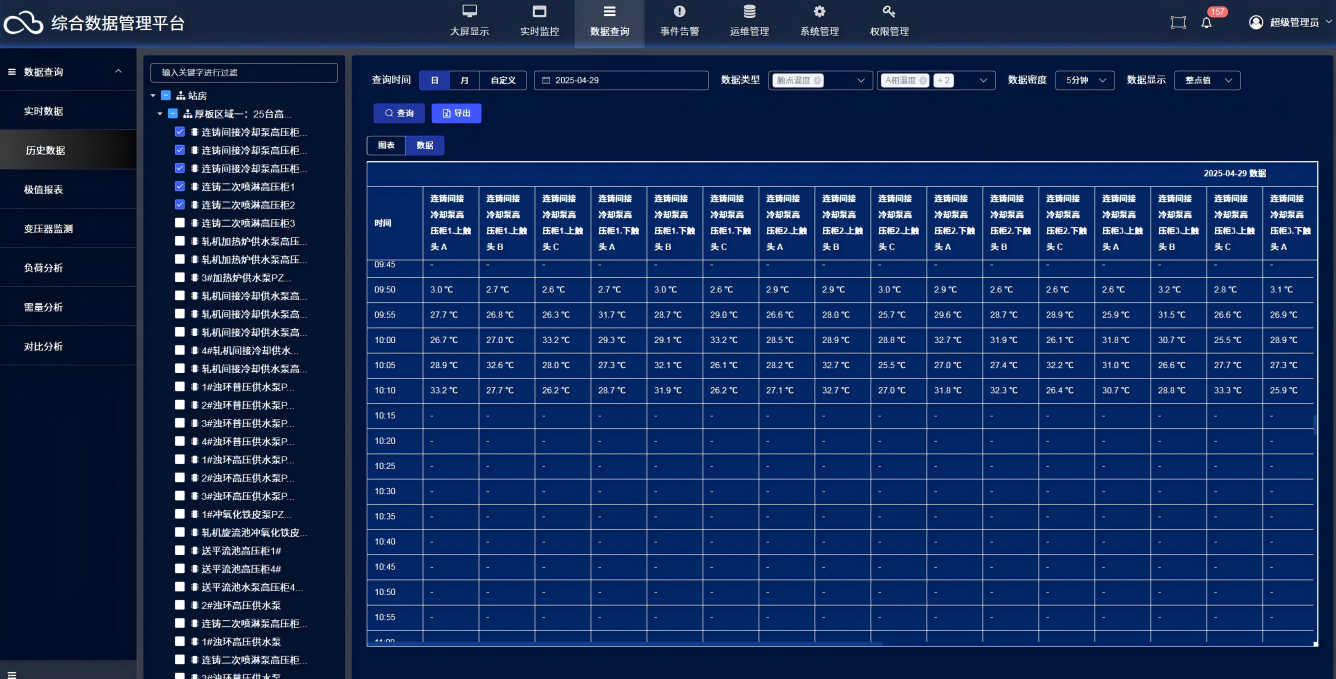Check 连铸二次喷淋高压柜3 checkbox
The height and width of the screenshot is (679, 1336).
pyautogui.click(x=180, y=222)
